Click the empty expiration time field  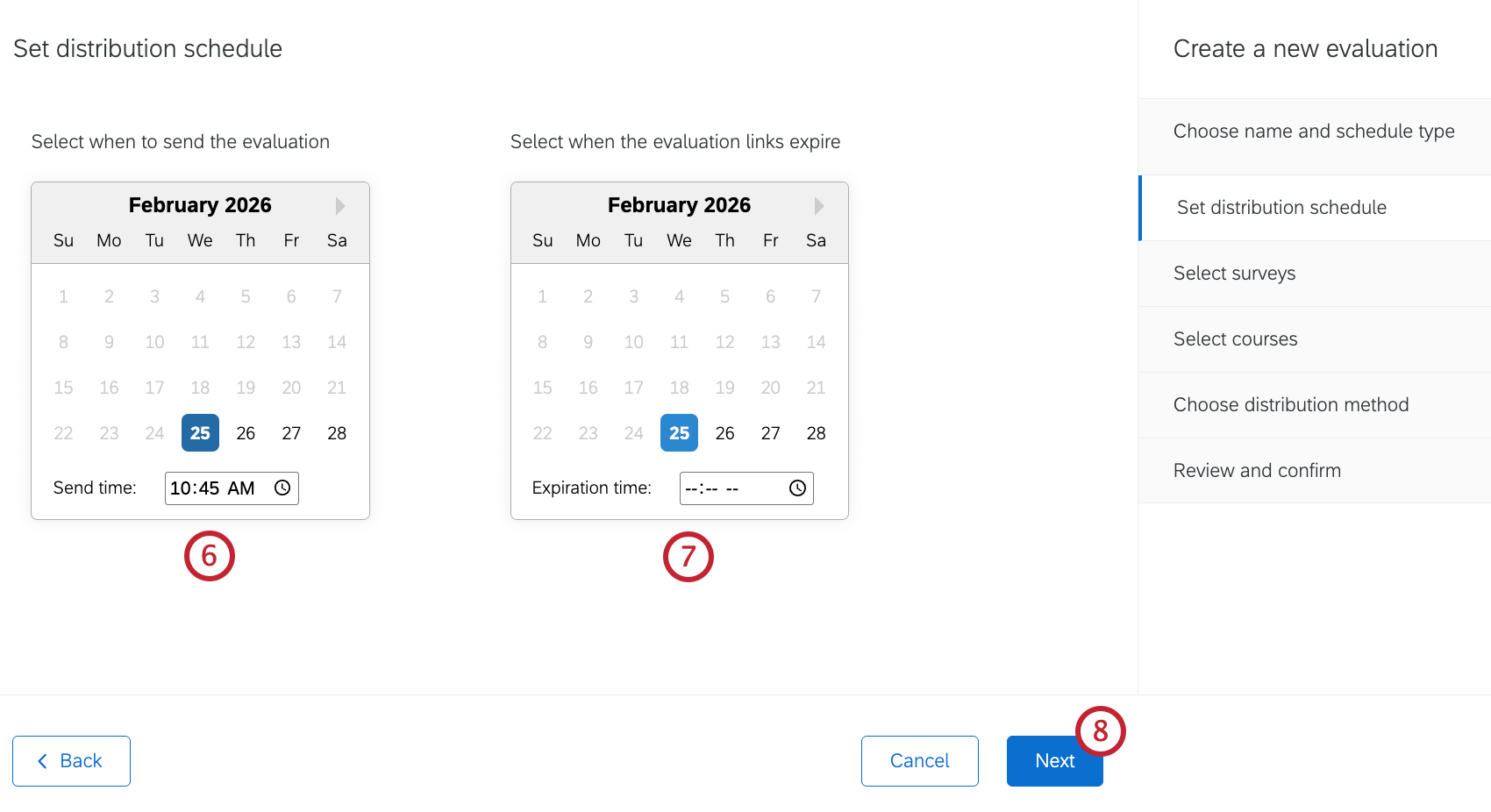coord(728,488)
